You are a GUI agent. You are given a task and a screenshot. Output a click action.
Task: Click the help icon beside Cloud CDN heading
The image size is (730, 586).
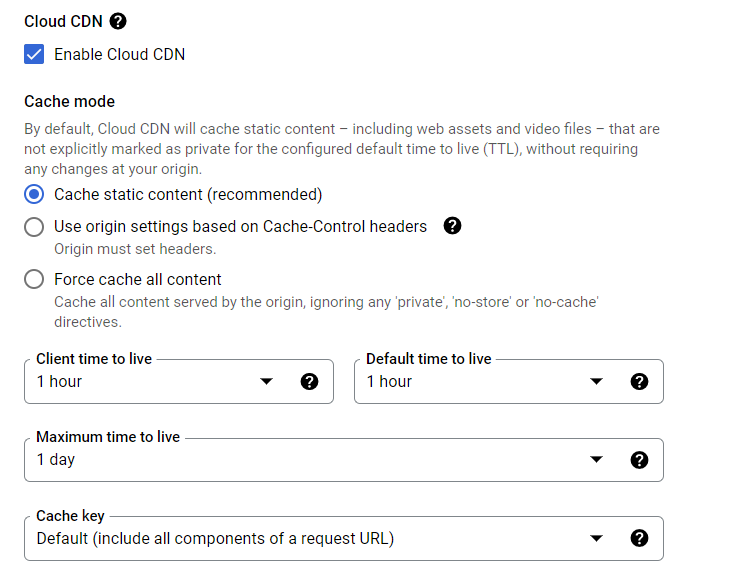118,21
